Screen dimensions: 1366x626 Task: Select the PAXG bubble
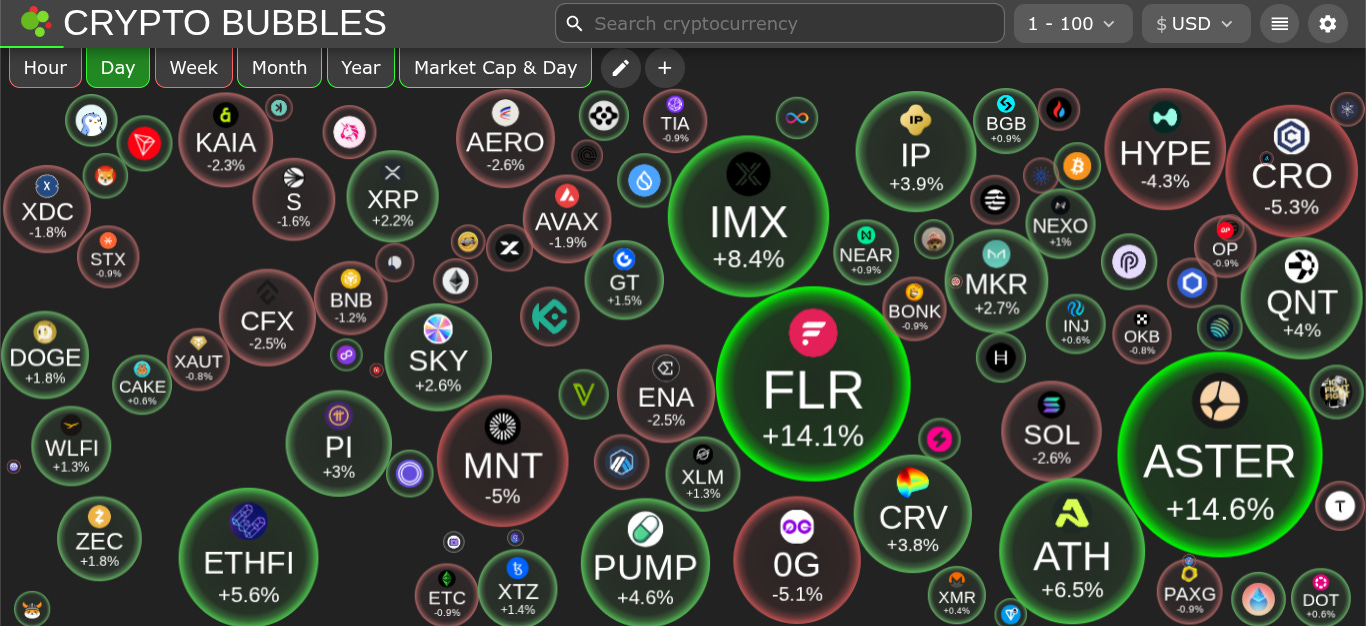click(x=1190, y=591)
